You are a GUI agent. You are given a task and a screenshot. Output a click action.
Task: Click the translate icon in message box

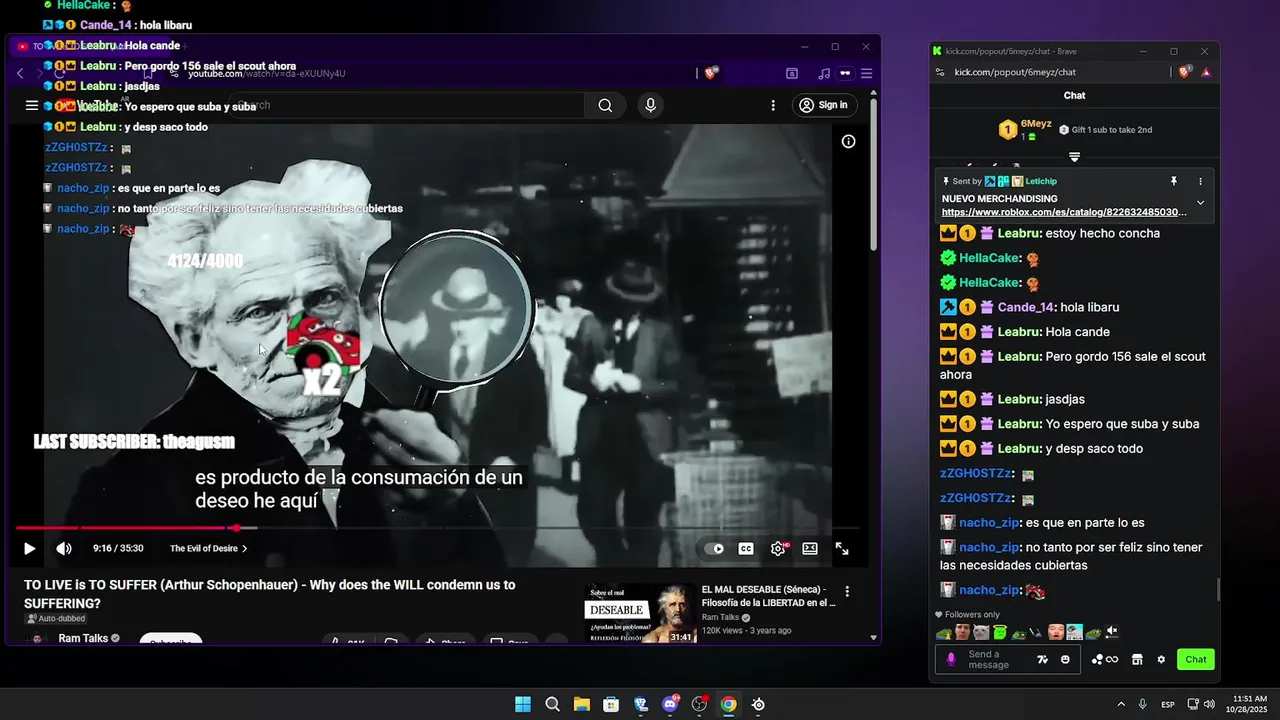point(1043,659)
